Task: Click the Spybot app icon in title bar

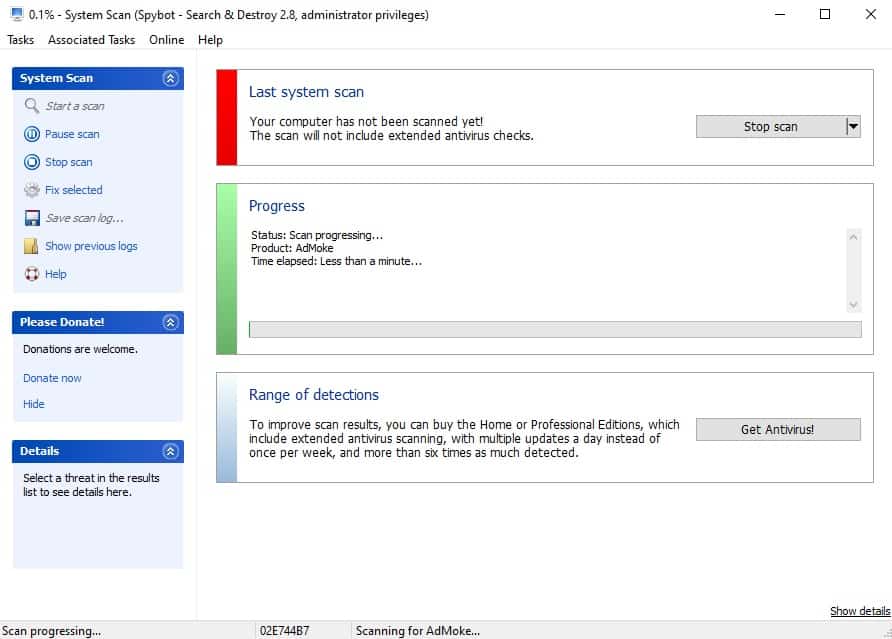Action: [x=17, y=14]
